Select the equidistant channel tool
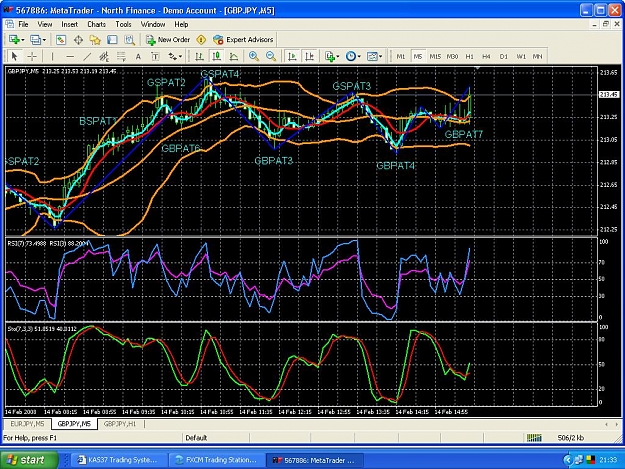Image resolution: width=625 pixels, height=469 pixels. coord(104,57)
